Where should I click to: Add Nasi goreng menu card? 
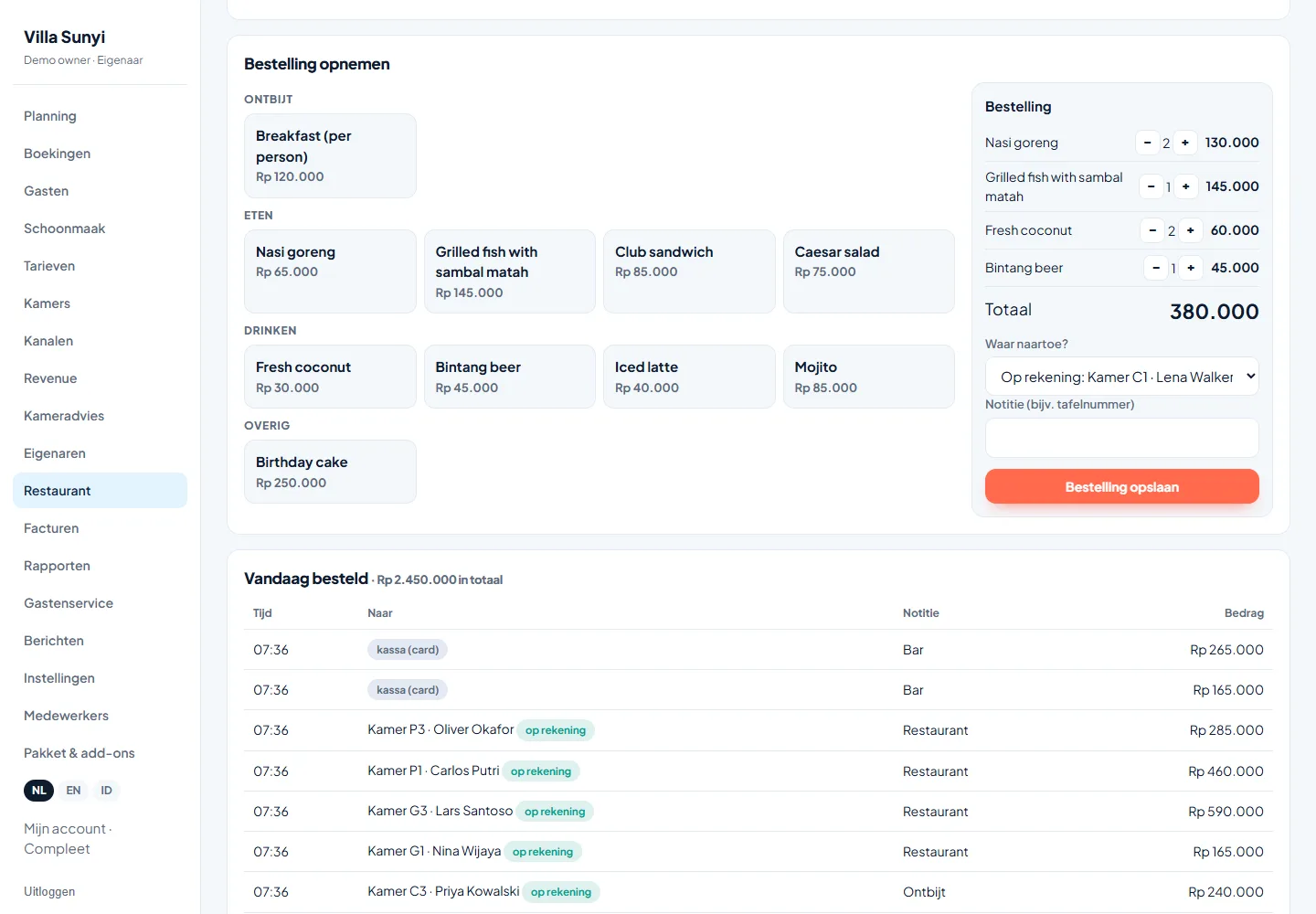330,271
